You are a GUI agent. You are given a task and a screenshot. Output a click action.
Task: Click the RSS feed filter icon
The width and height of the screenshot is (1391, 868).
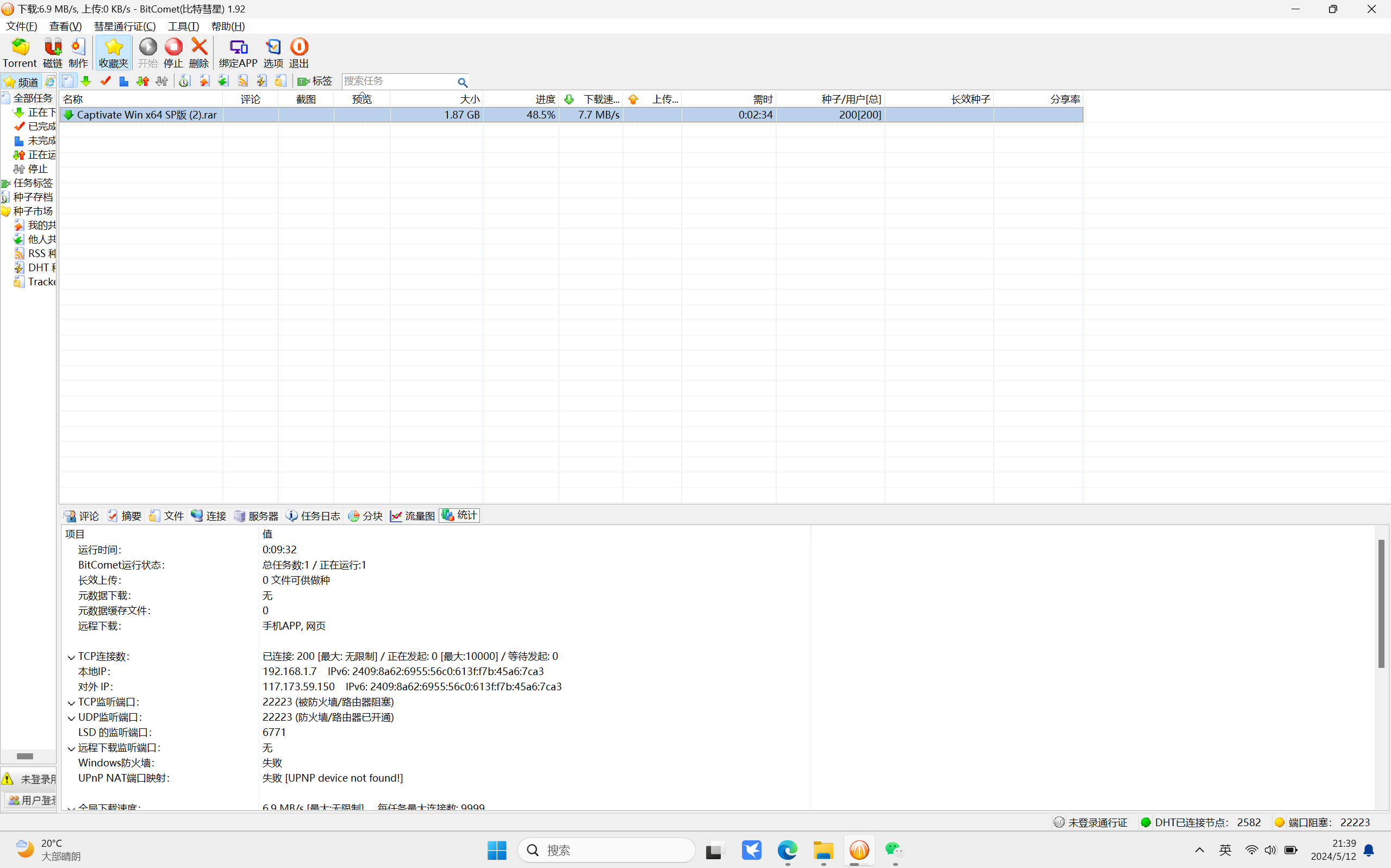pyautogui.click(x=243, y=82)
